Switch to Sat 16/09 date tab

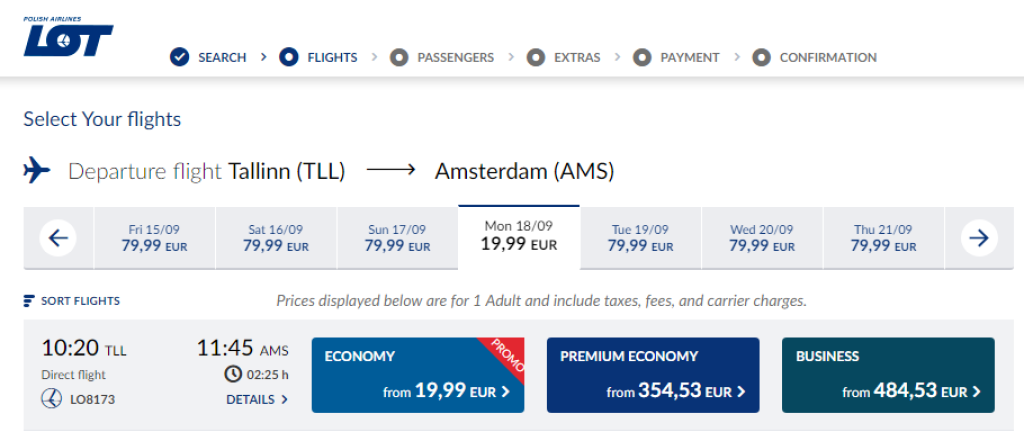click(x=276, y=238)
